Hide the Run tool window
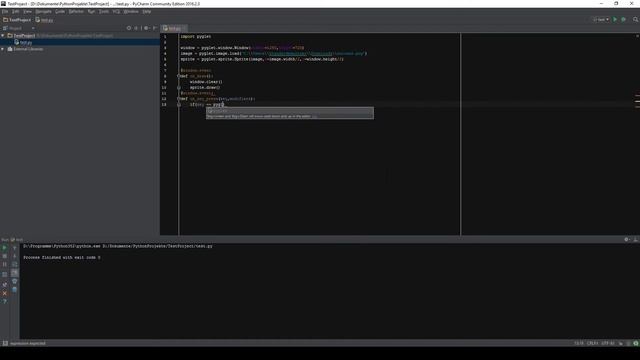Image resolution: width=640 pixels, height=360 pixels. pyautogui.click(x=636, y=240)
